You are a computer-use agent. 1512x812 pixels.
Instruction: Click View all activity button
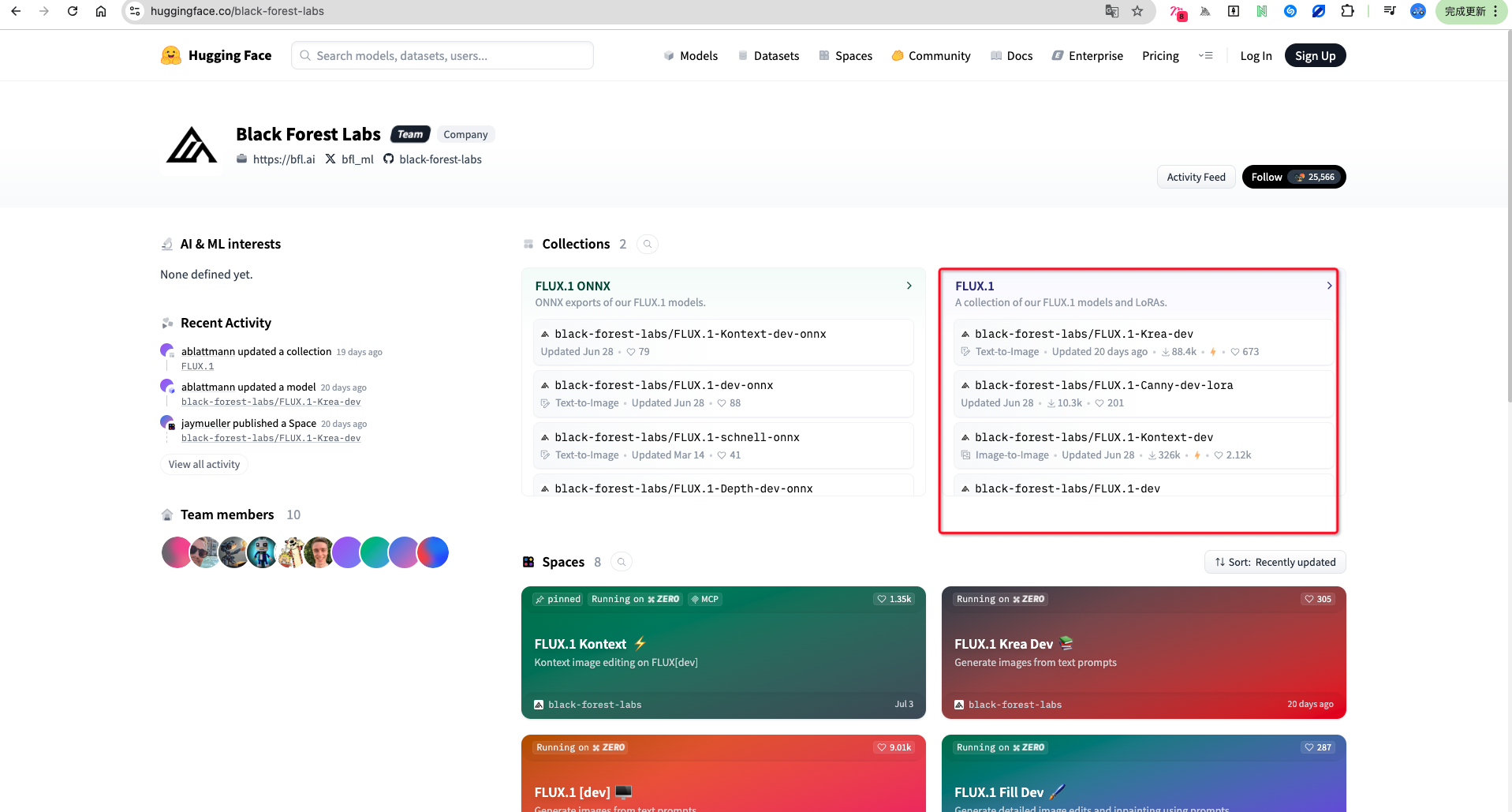[x=204, y=464]
